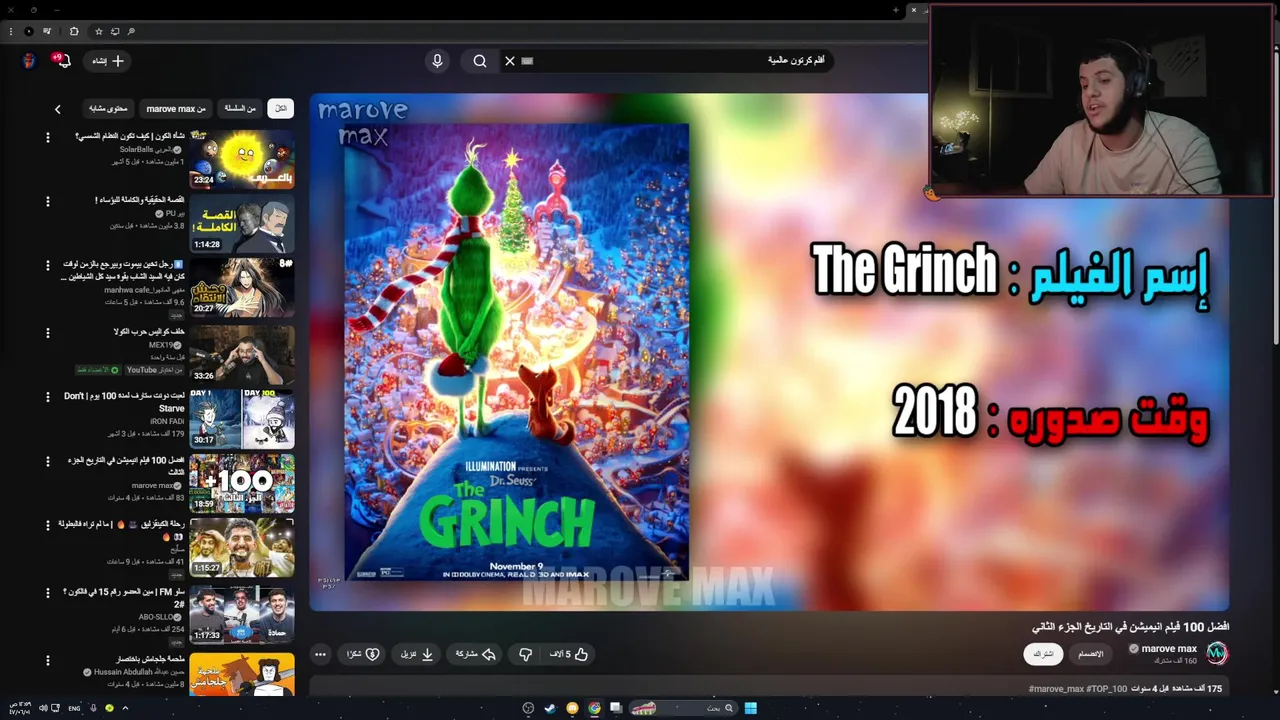Image resolution: width=1280 pixels, height=720 pixels.
Task: Click the zoom magnifier in address bar
Action: click(131, 32)
